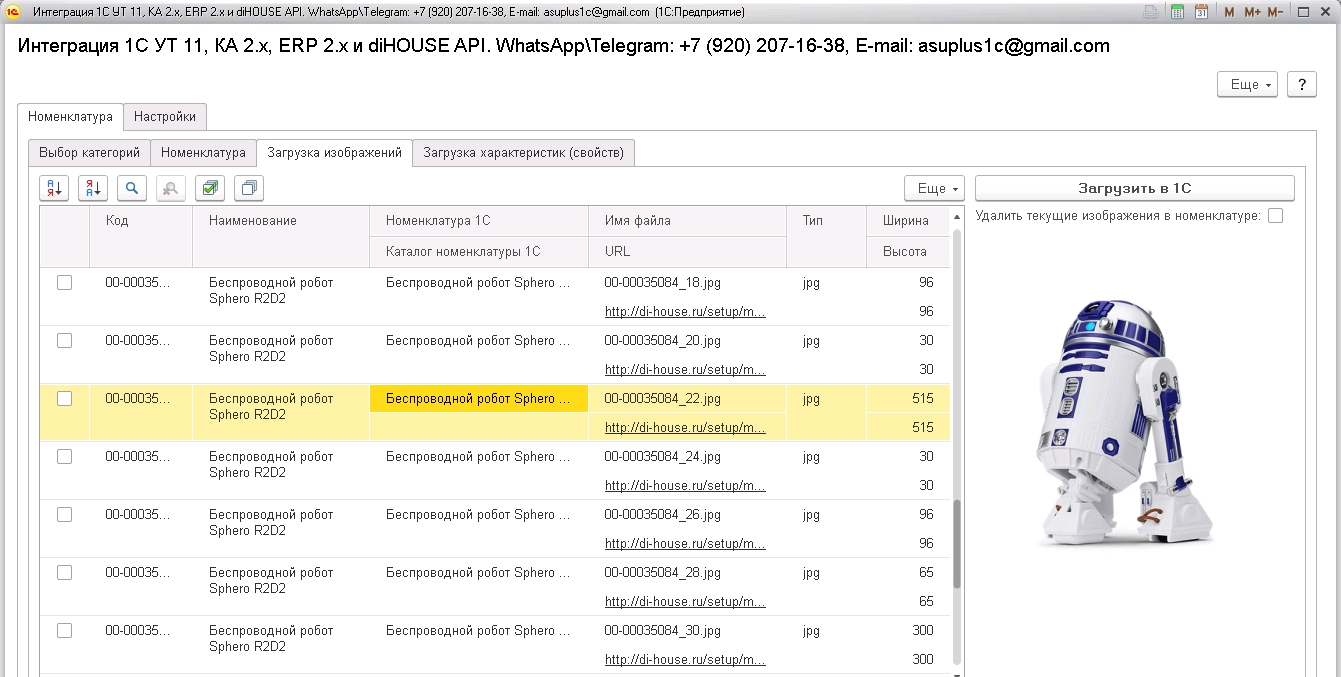This screenshot has width=1341, height=677.
Task: Click the 'Ширина' column header
Action: tap(908, 221)
